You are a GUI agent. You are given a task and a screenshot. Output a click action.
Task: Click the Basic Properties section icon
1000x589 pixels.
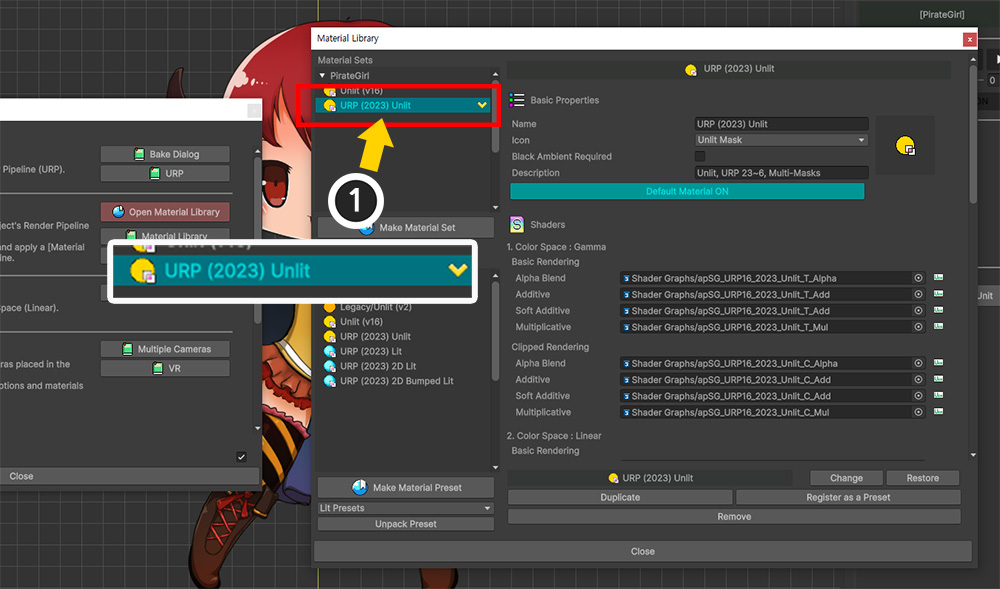517,100
